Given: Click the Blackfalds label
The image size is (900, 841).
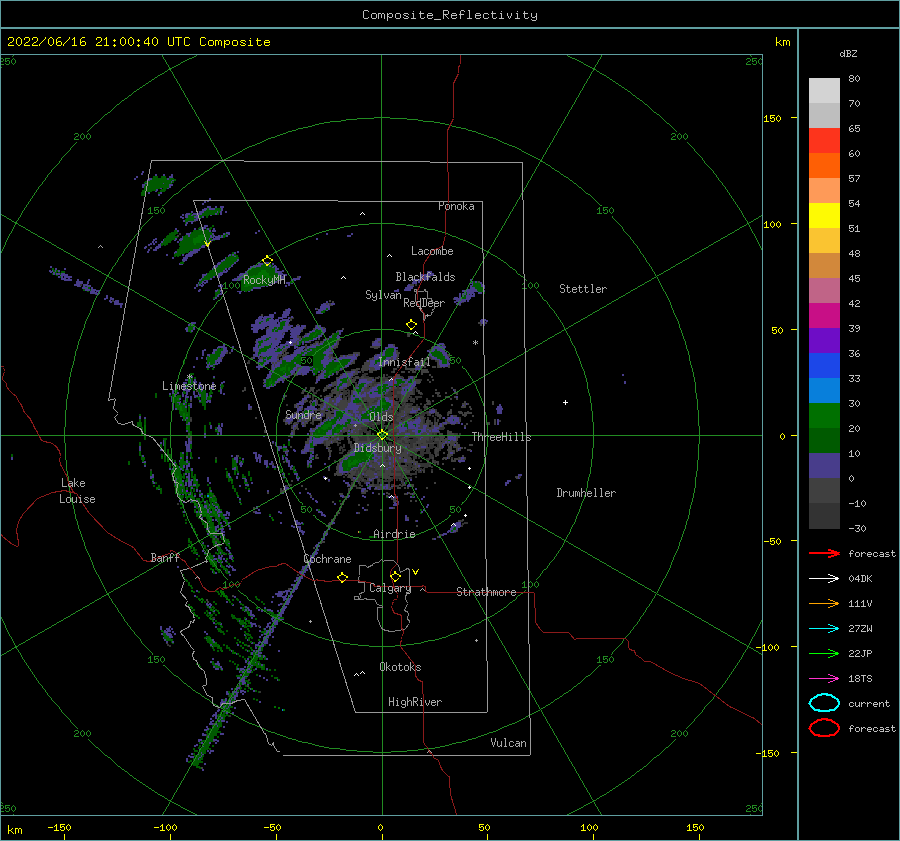Looking at the screenshot, I should (x=425, y=277).
